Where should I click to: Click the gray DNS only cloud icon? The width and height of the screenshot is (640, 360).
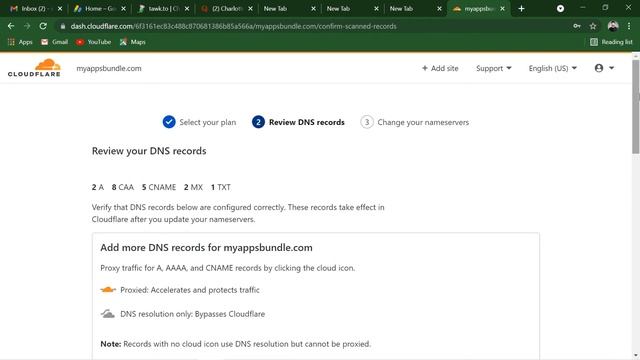coord(108,314)
